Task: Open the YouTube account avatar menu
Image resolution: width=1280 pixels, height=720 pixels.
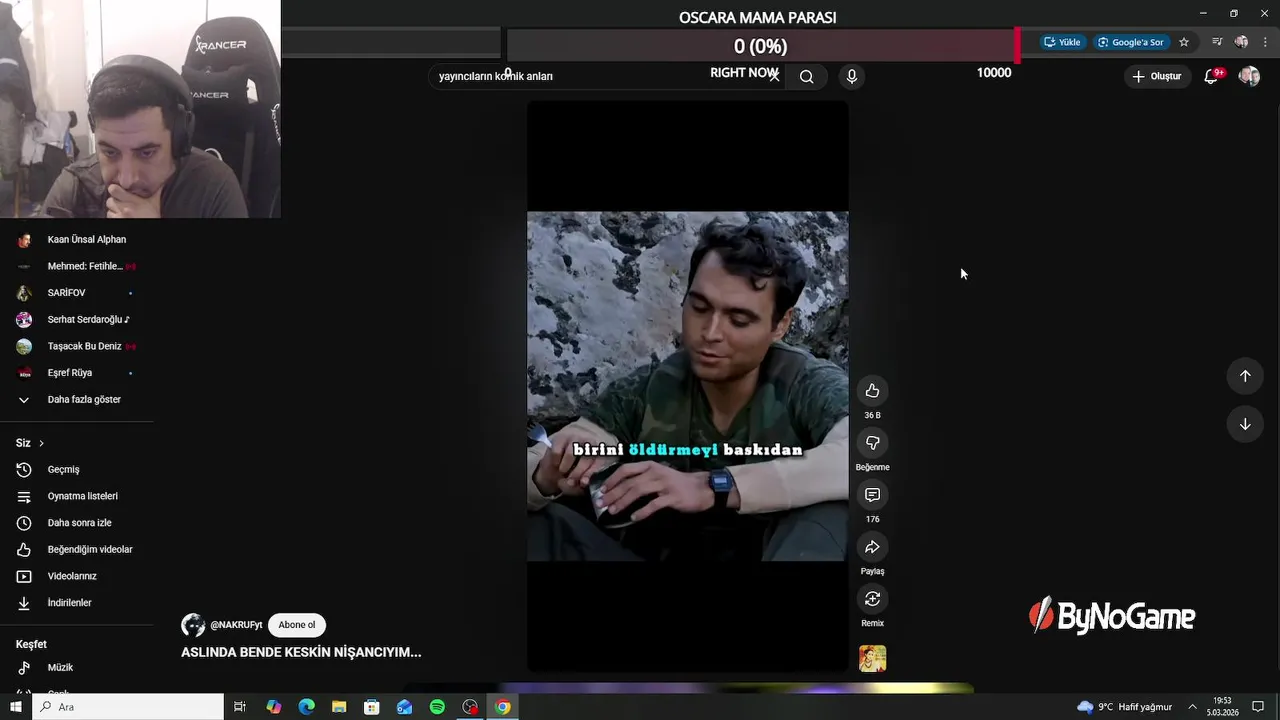Action: pos(1249,76)
